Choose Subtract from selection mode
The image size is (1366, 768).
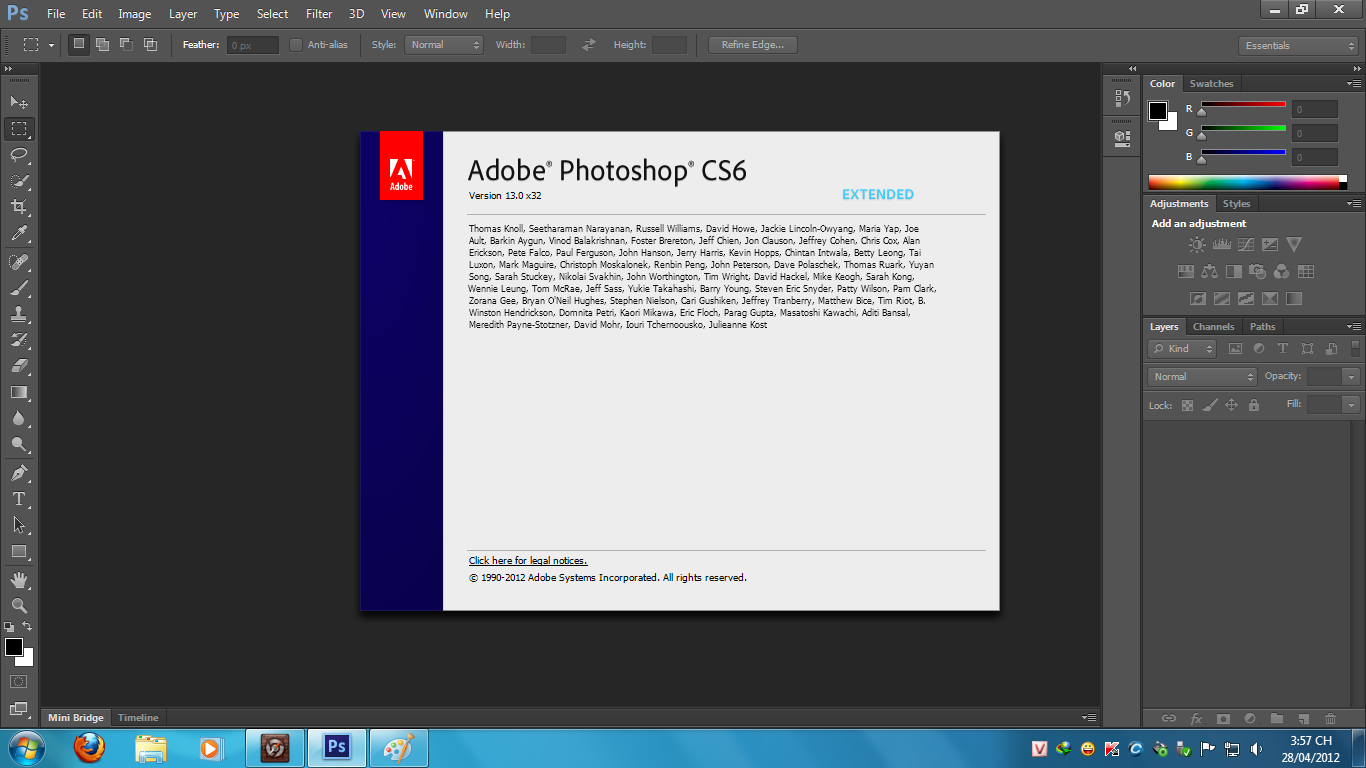[x=126, y=45]
